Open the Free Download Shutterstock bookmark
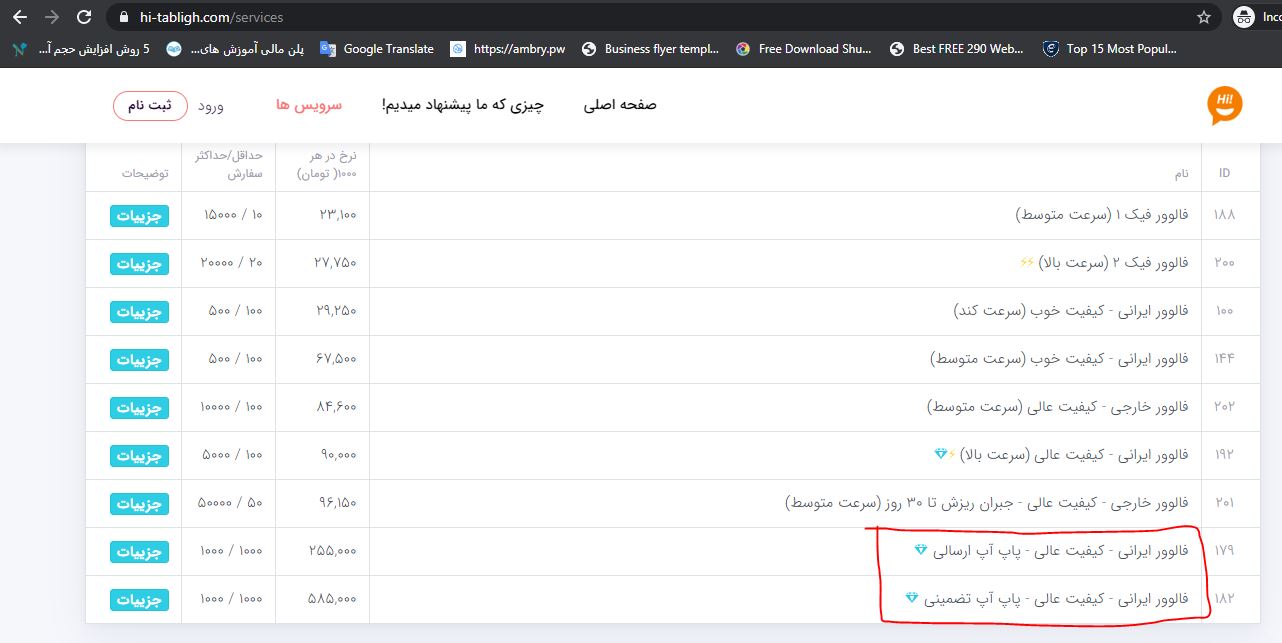 coord(804,48)
